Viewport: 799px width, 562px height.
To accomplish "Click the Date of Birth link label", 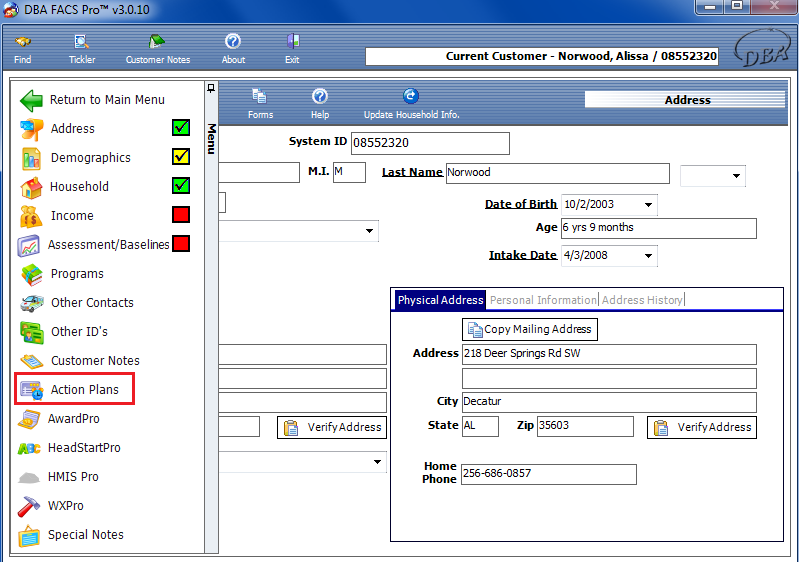I will [x=521, y=204].
